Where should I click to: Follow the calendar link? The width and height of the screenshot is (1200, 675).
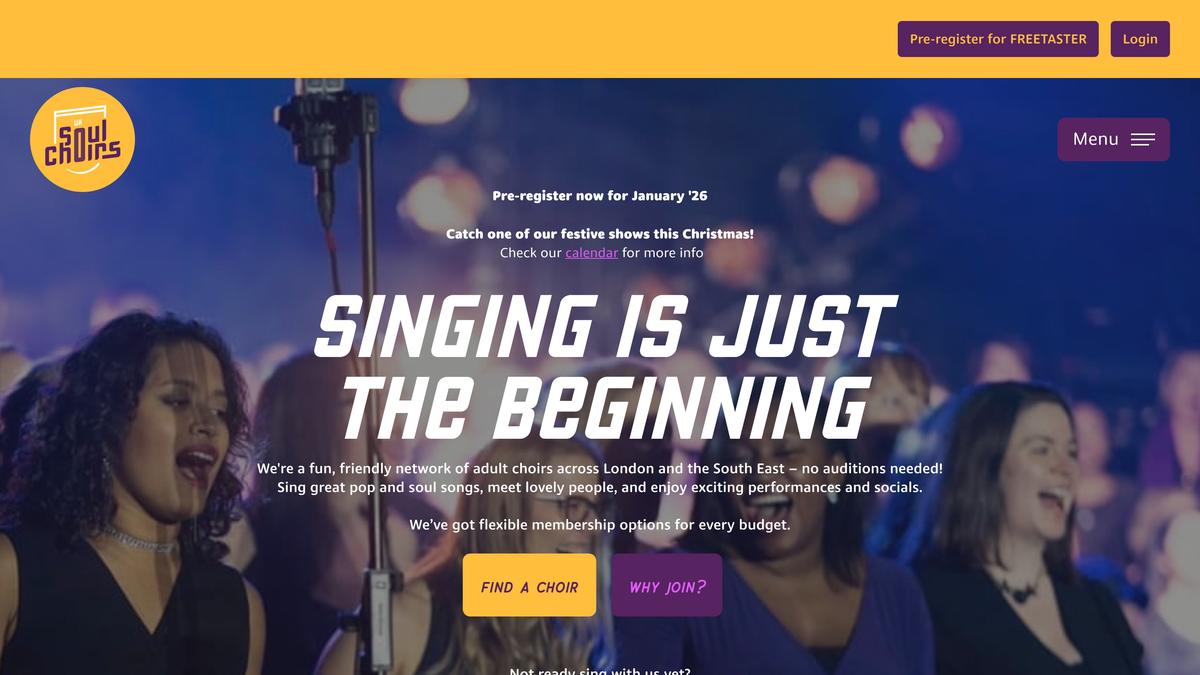[591, 253]
